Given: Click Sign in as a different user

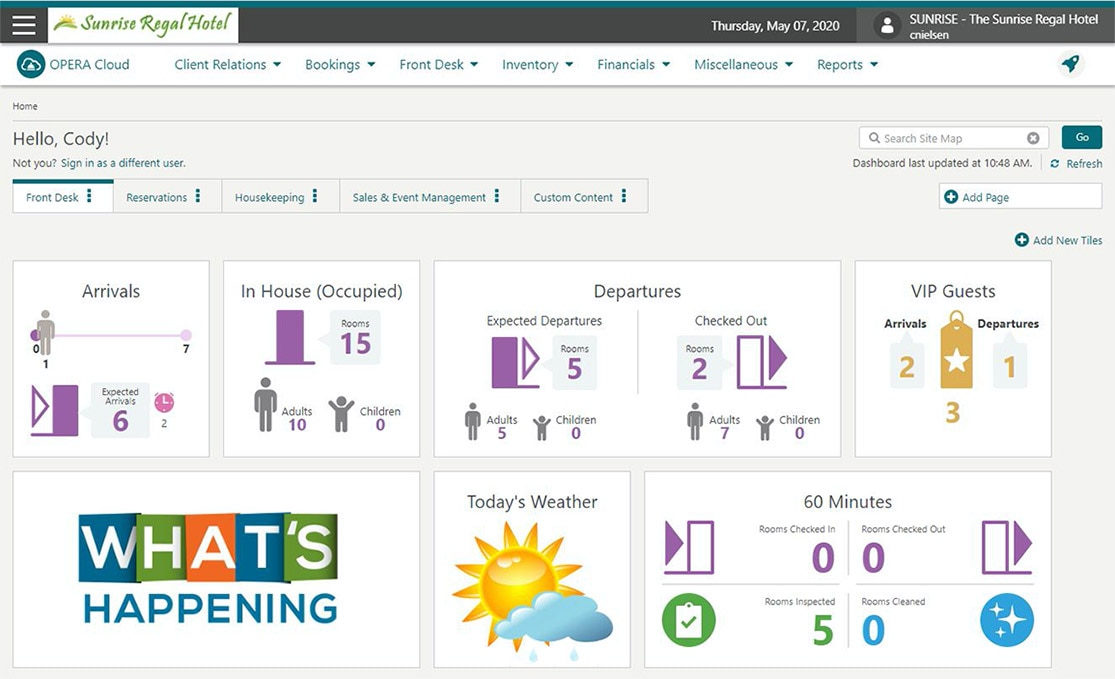Looking at the screenshot, I should point(123,163).
